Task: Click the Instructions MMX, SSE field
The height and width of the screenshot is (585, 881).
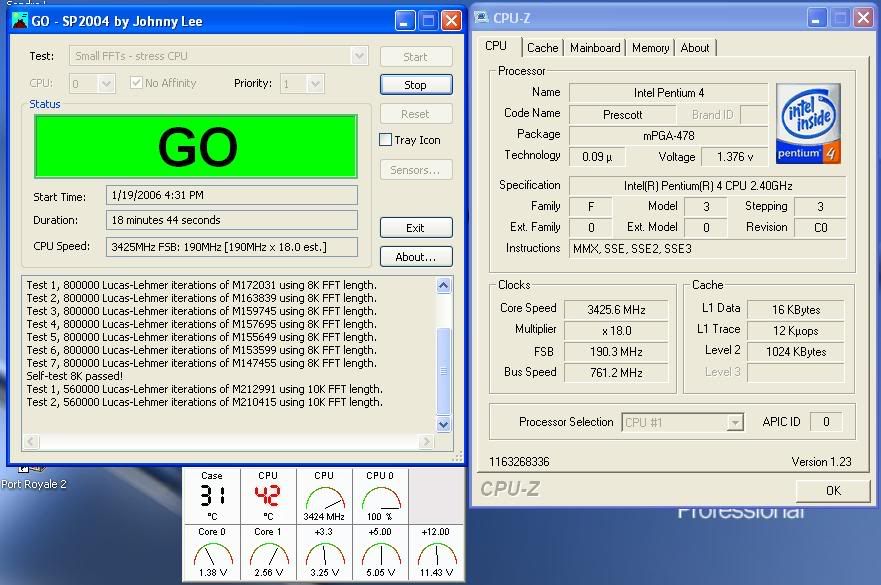Action: point(707,248)
